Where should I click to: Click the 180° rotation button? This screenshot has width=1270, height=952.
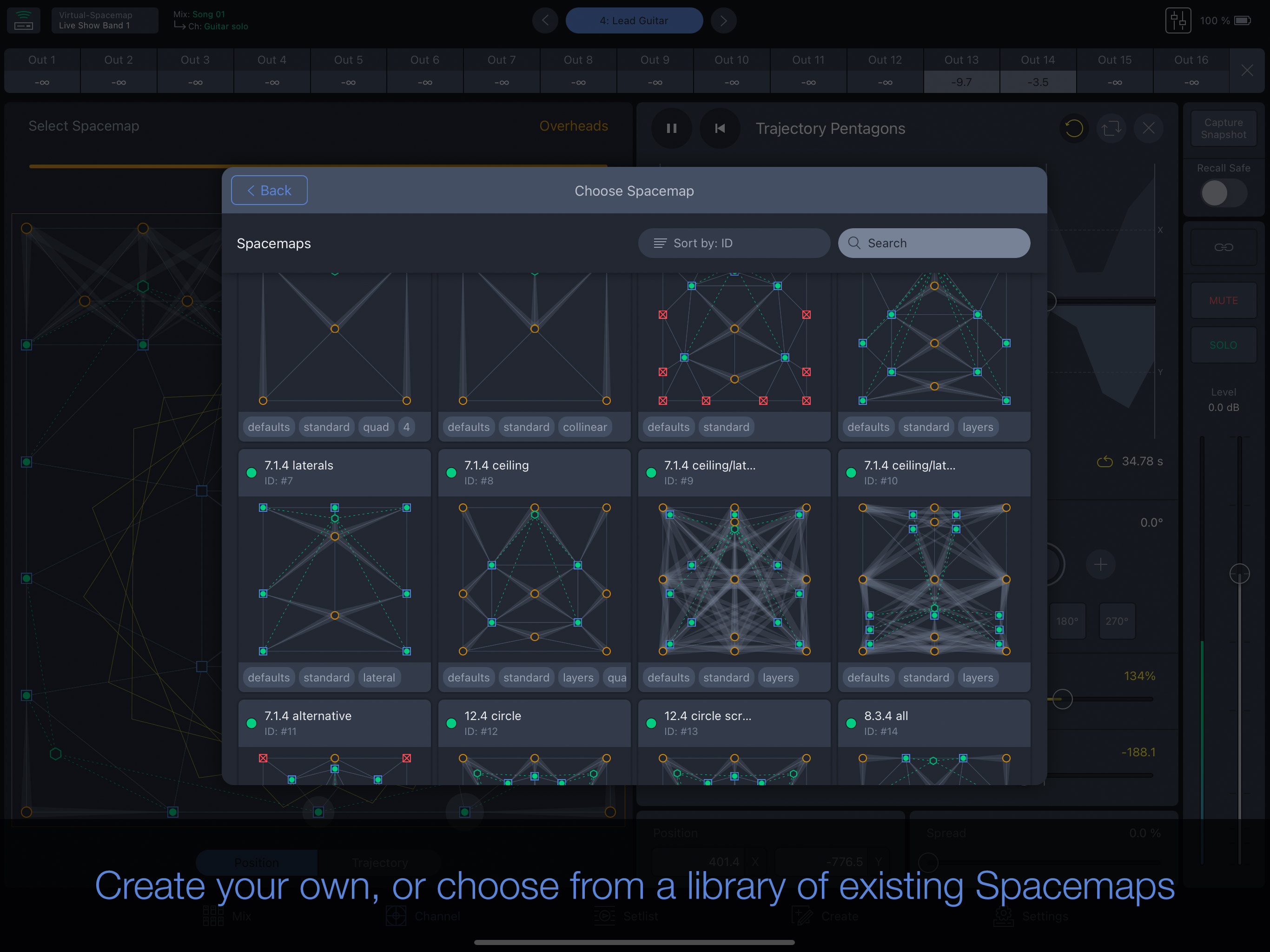[1067, 621]
